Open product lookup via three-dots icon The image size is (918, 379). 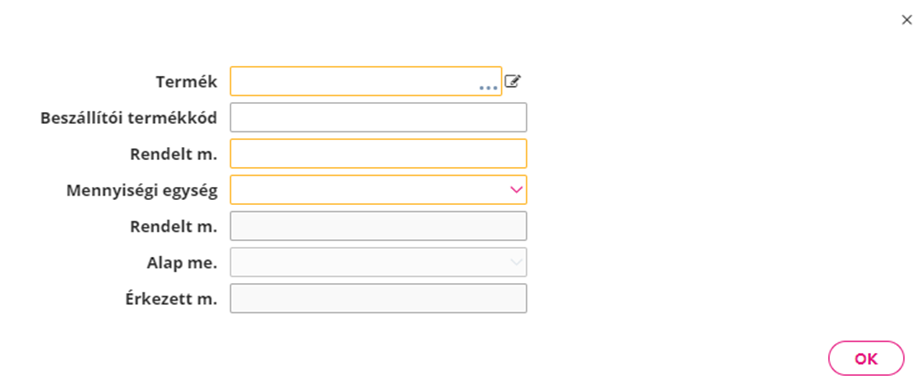[x=488, y=87]
